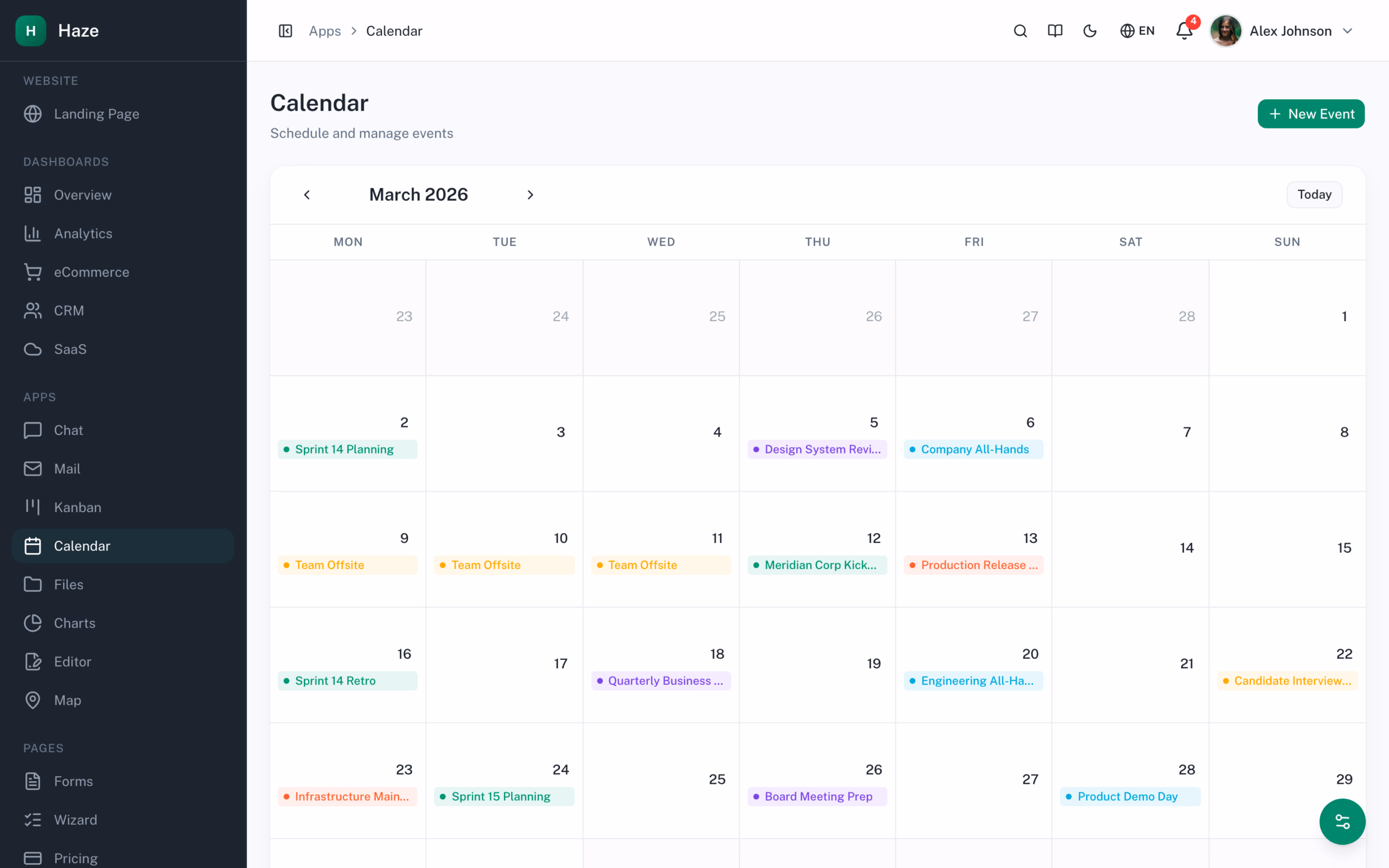Go to previous month with left chevron
The width and height of the screenshot is (1389, 868).
[x=307, y=195]
